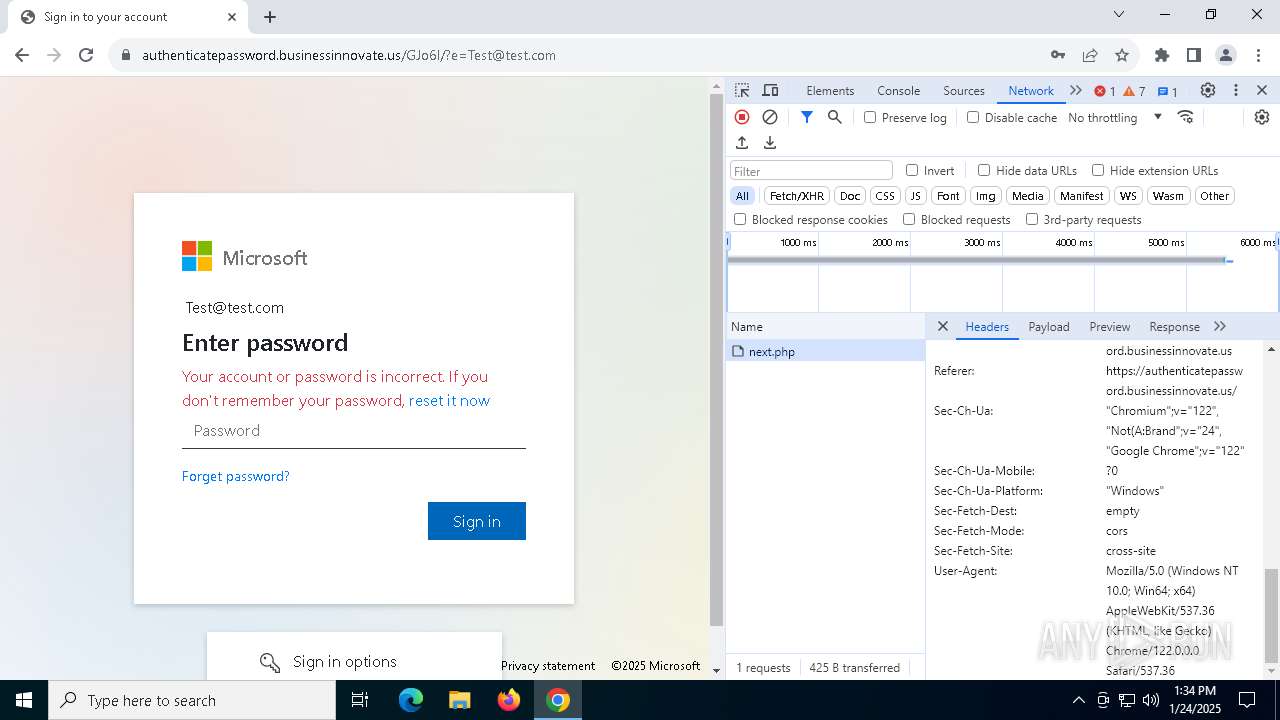This screenshot has width=1280, height=720.
Task: Click the issues count badge
Action: click(x=1167, y=91)
